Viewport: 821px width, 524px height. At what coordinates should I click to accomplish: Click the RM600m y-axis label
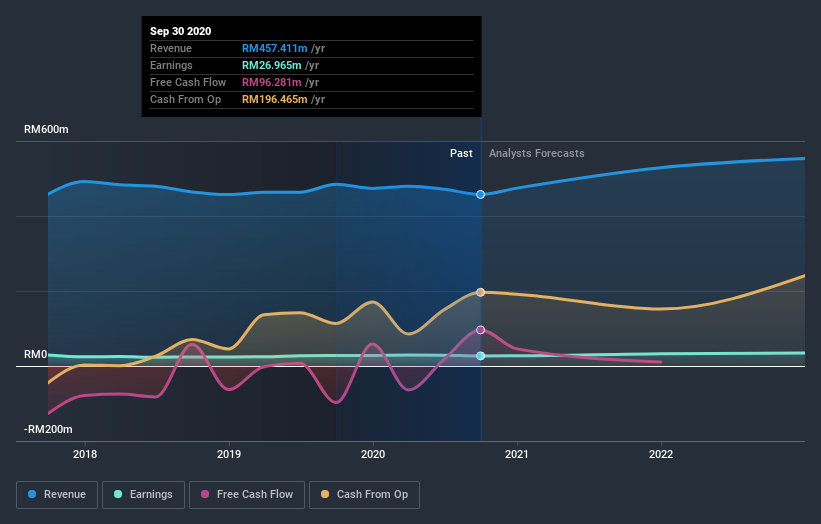point(46,129)
